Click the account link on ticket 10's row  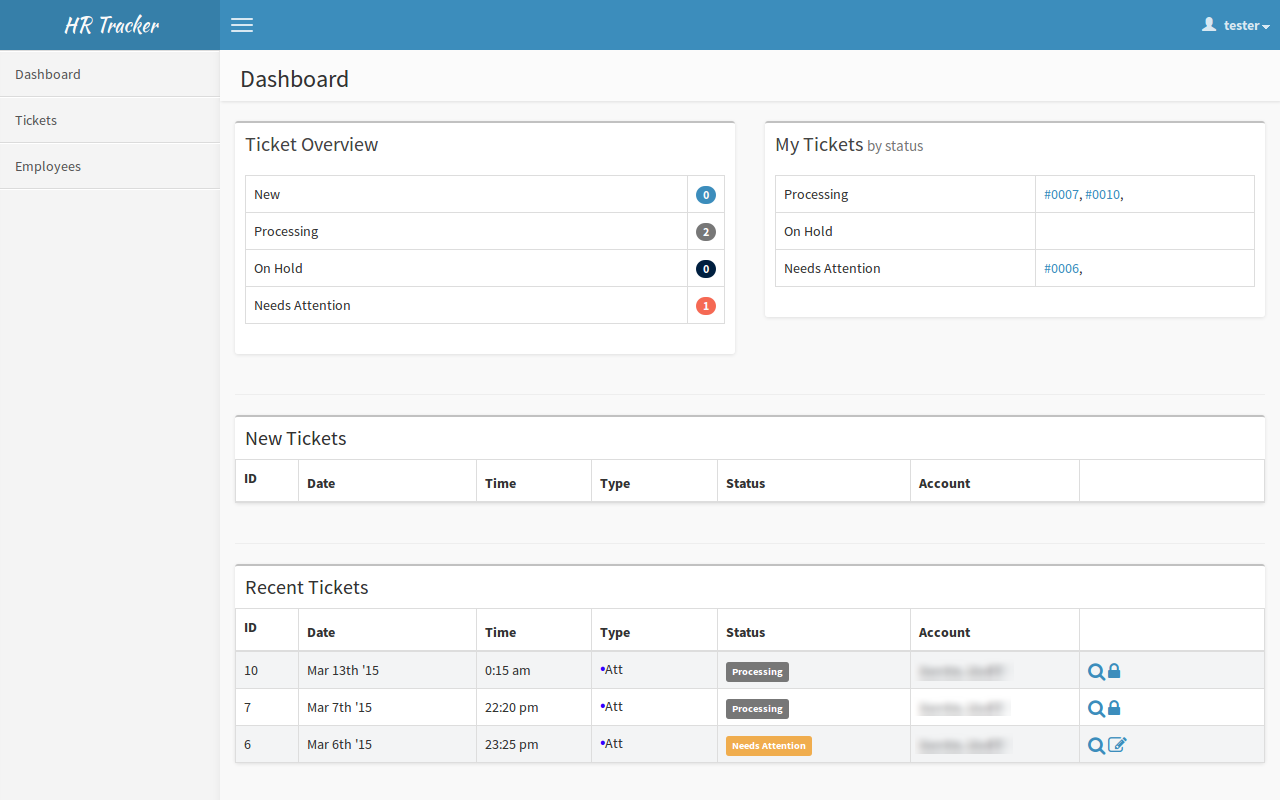click(962, 671)
